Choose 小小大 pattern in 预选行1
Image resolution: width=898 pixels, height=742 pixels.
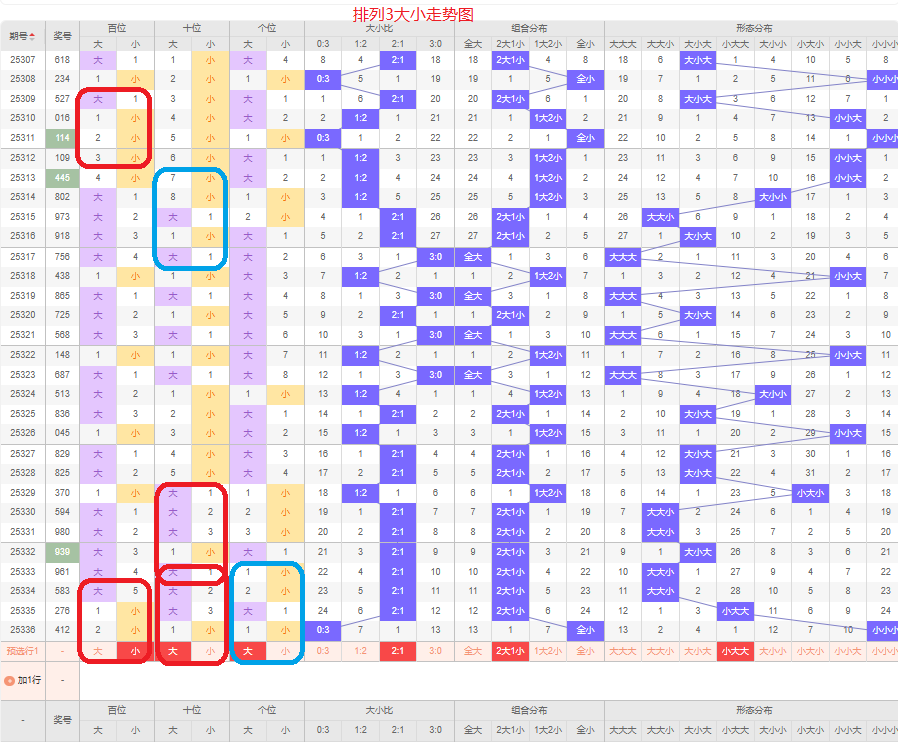point(848,651)
